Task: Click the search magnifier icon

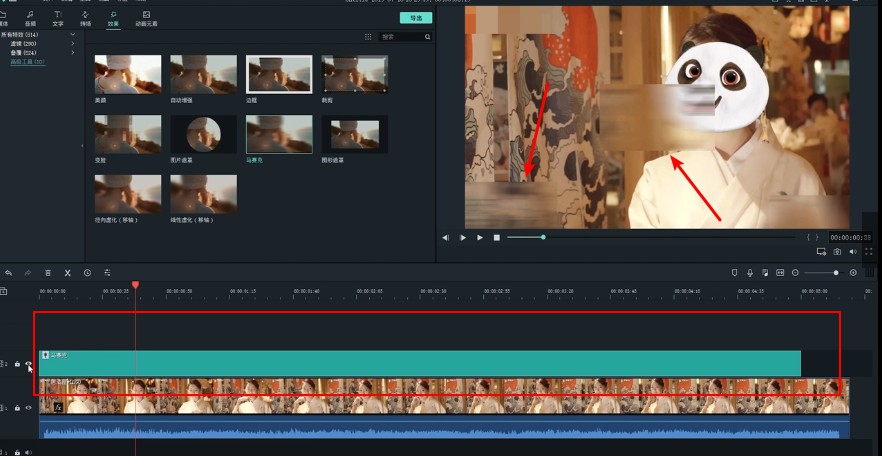Action: 428,37
